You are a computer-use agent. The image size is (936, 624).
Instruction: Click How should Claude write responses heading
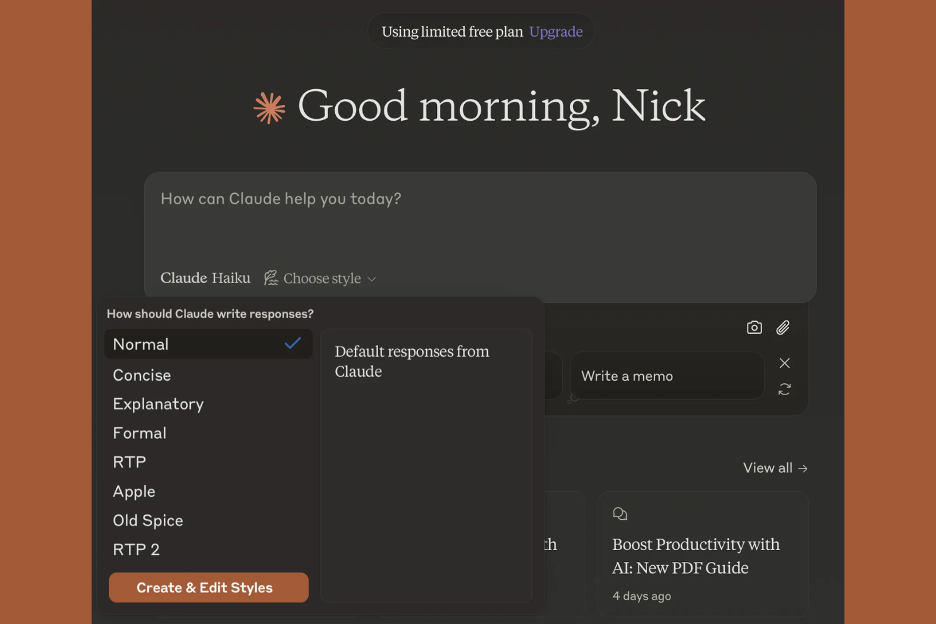pyautogui.click(x=210, y=313)
